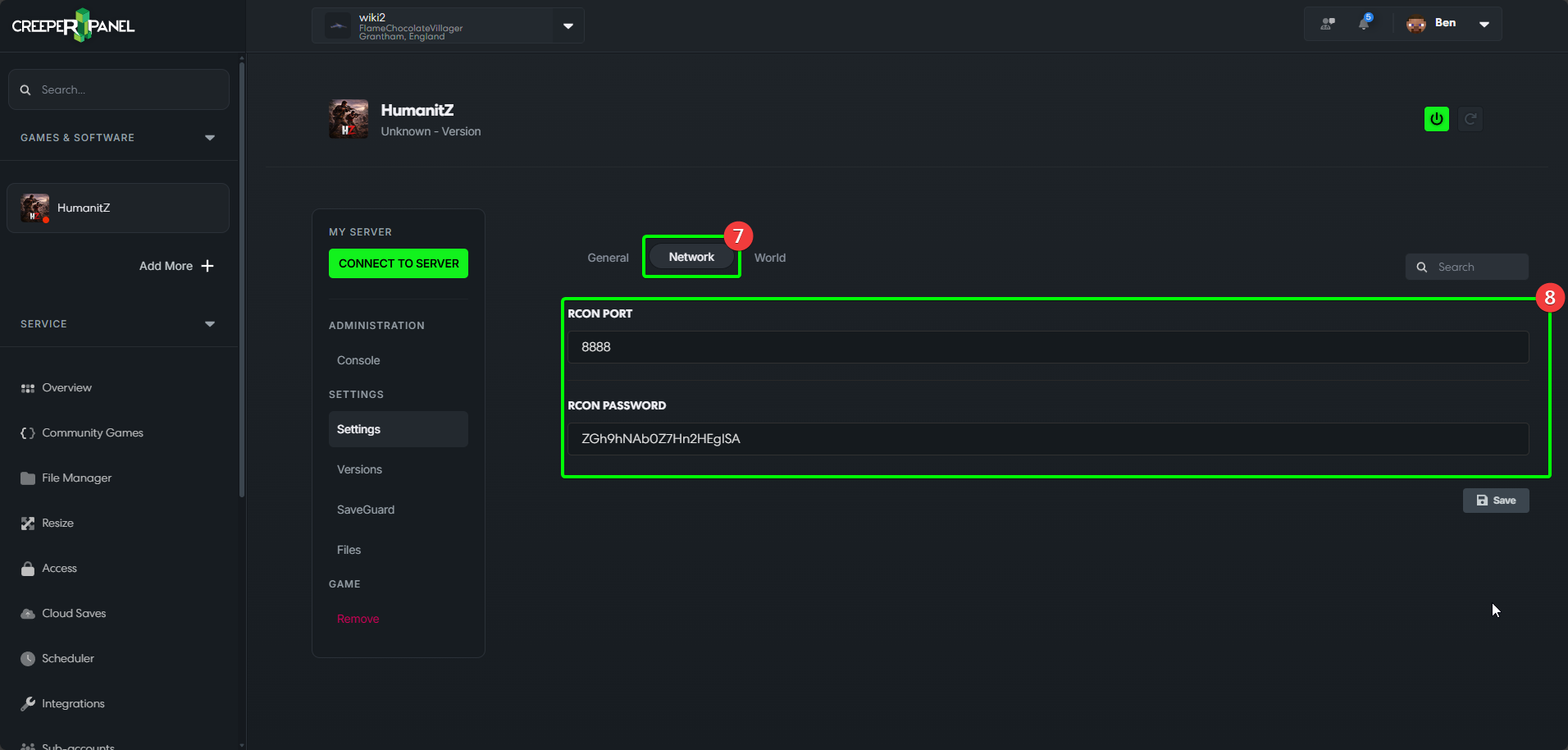Click the green server power button
The height and width of the screenshot is (750, 1568).
coord(1436,119)
